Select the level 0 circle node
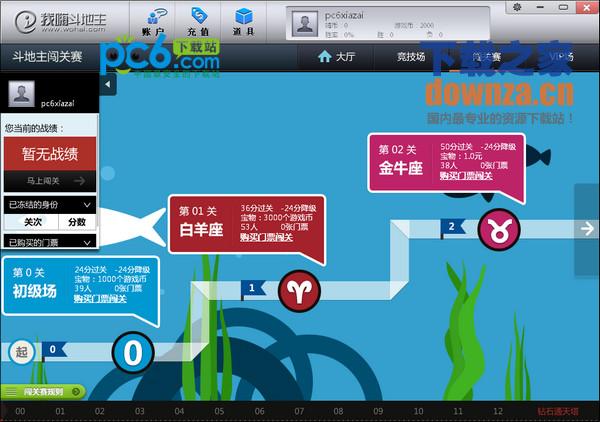Image resolution: width=600 pixels, height=422 pixels. point(132,351)
